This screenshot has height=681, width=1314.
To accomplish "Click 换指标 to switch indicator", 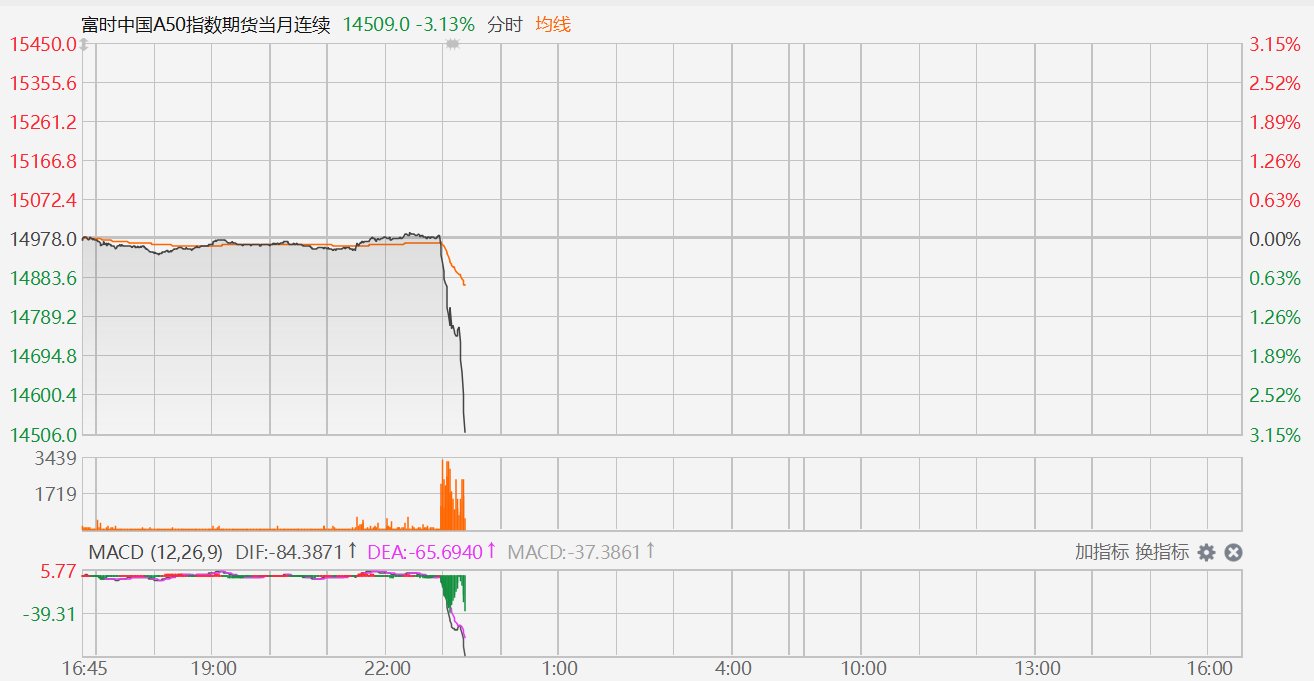I will tap(1162, 552).
